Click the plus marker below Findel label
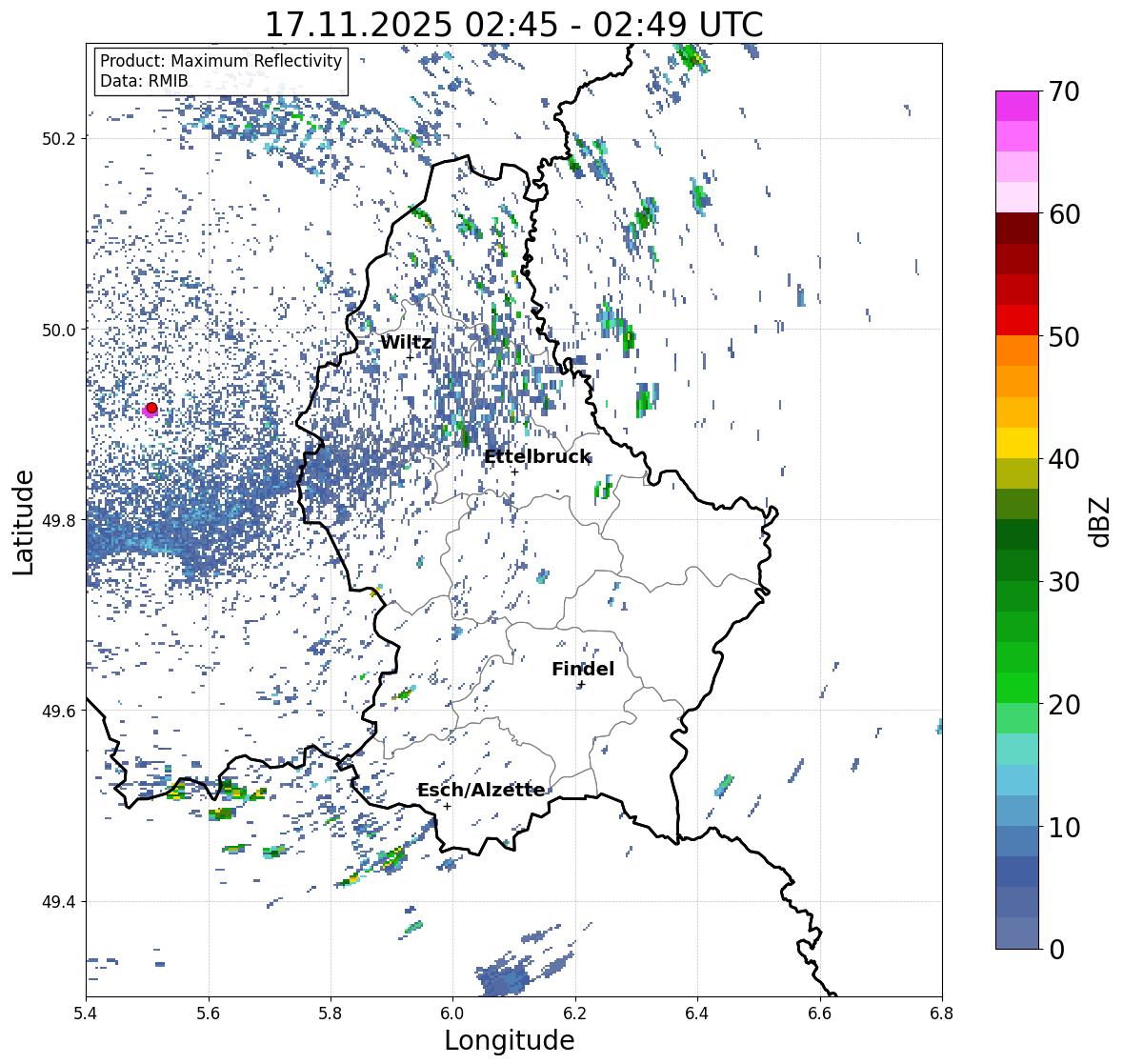 [x=582, y=685]
